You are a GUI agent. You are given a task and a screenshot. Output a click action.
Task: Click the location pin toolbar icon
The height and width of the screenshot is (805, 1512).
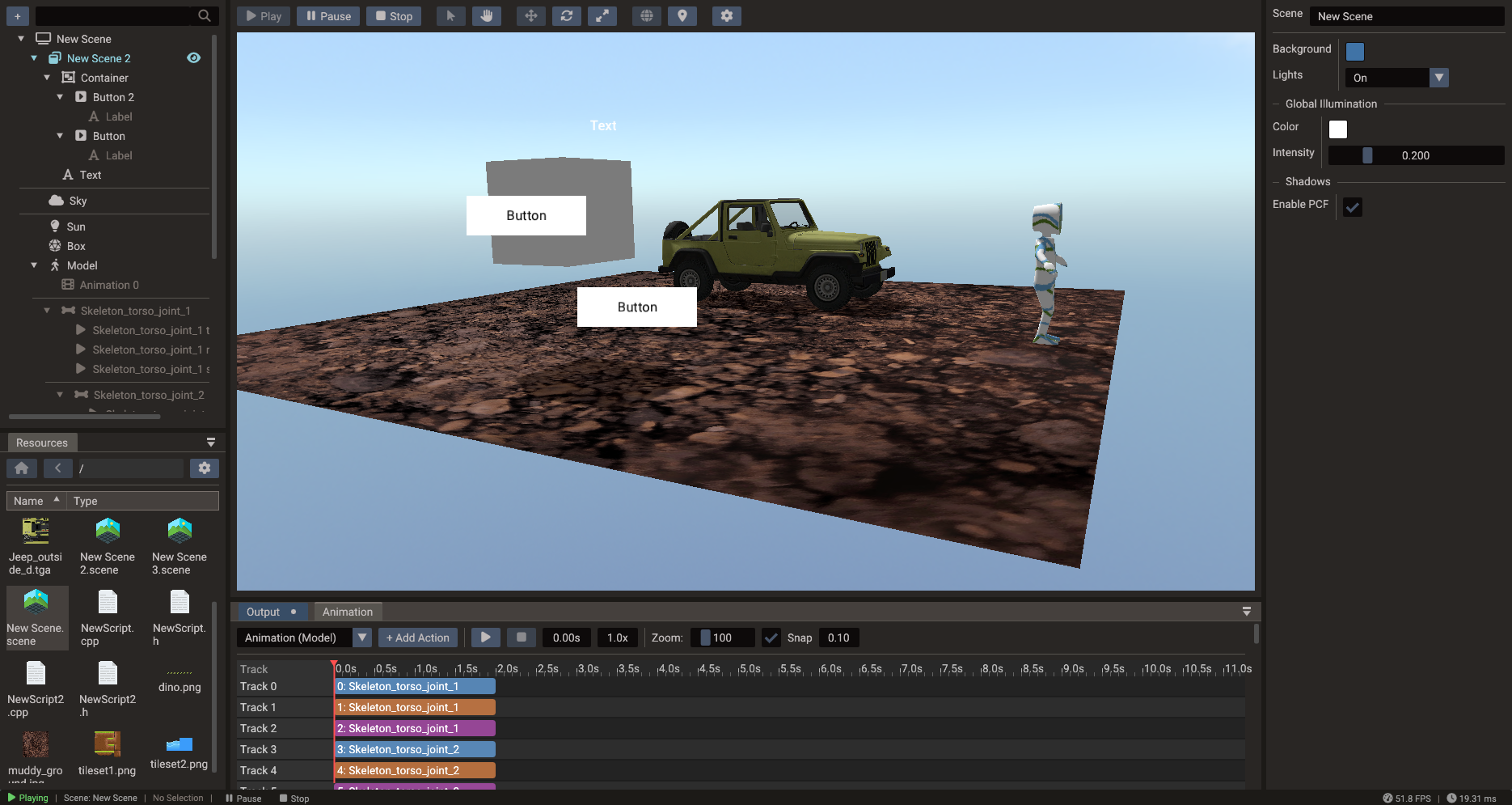pos(682,16)
